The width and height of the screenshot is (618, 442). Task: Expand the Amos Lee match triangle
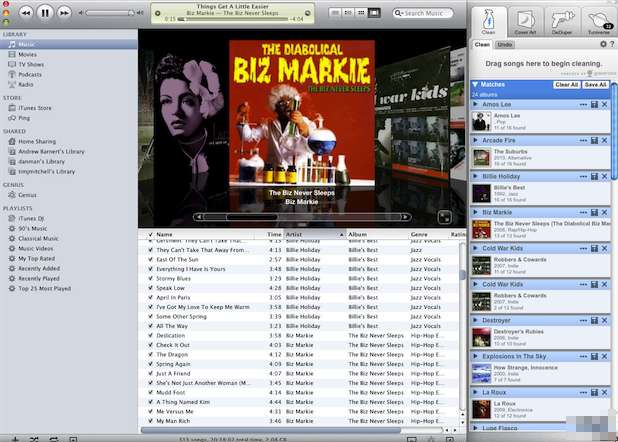[x=475, y=104]
